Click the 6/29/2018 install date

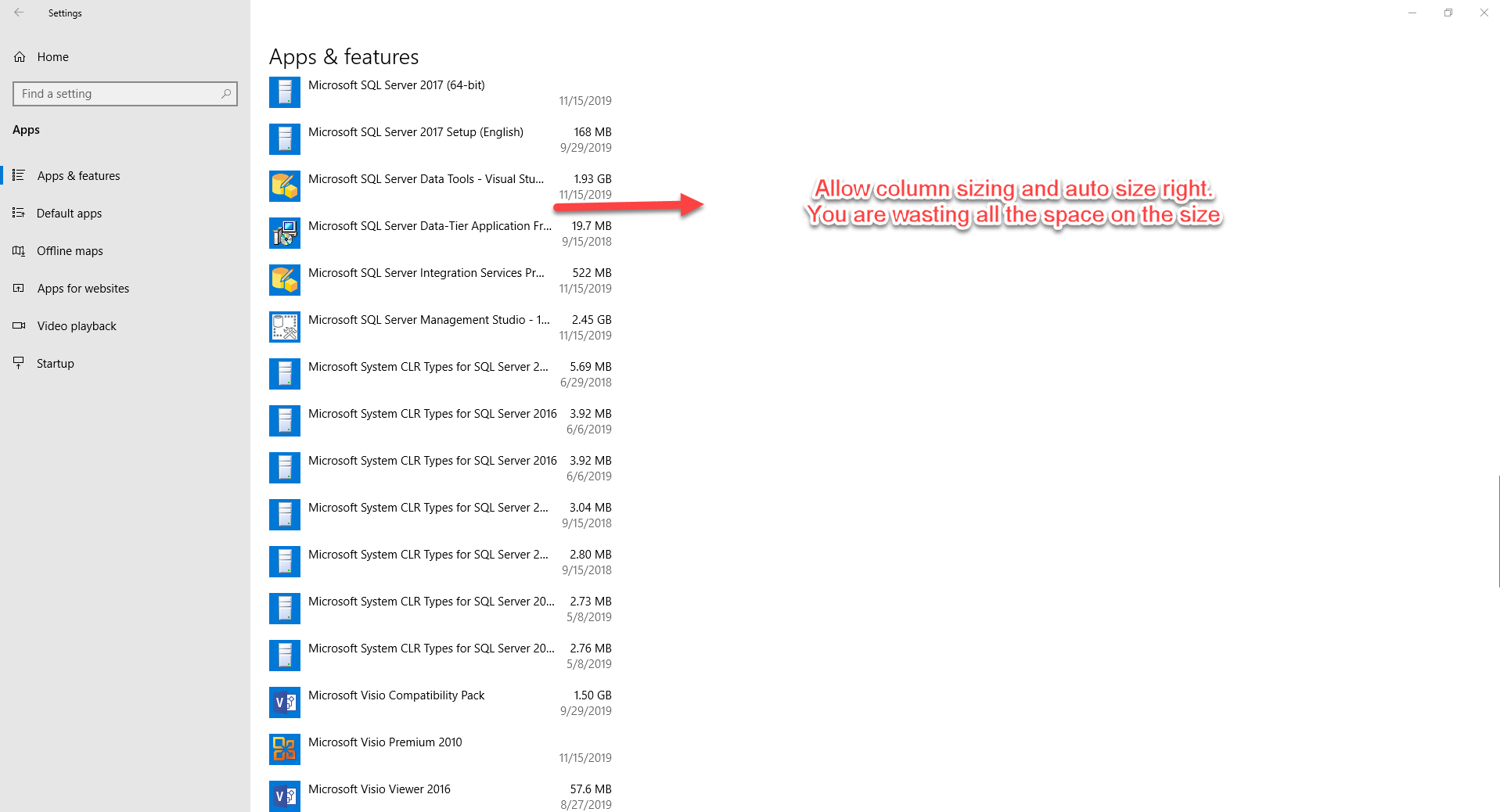(586, 383)
